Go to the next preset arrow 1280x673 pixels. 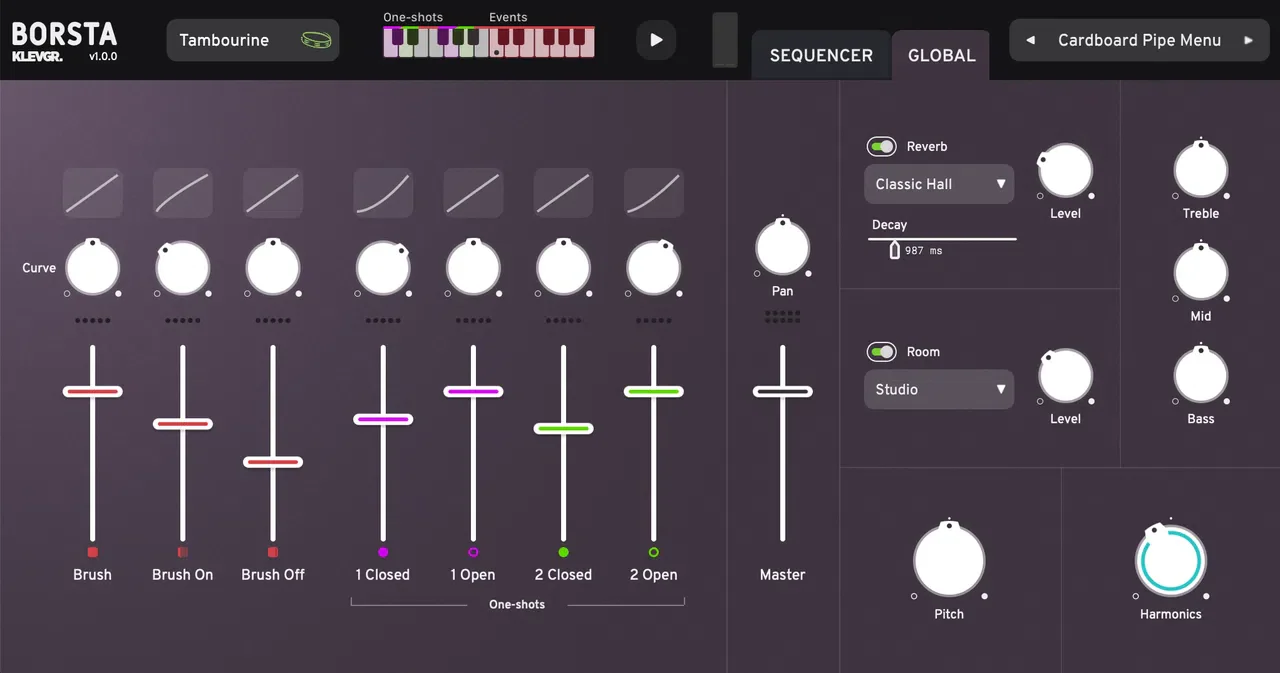pyautogui.click(x=1248, y=40)
